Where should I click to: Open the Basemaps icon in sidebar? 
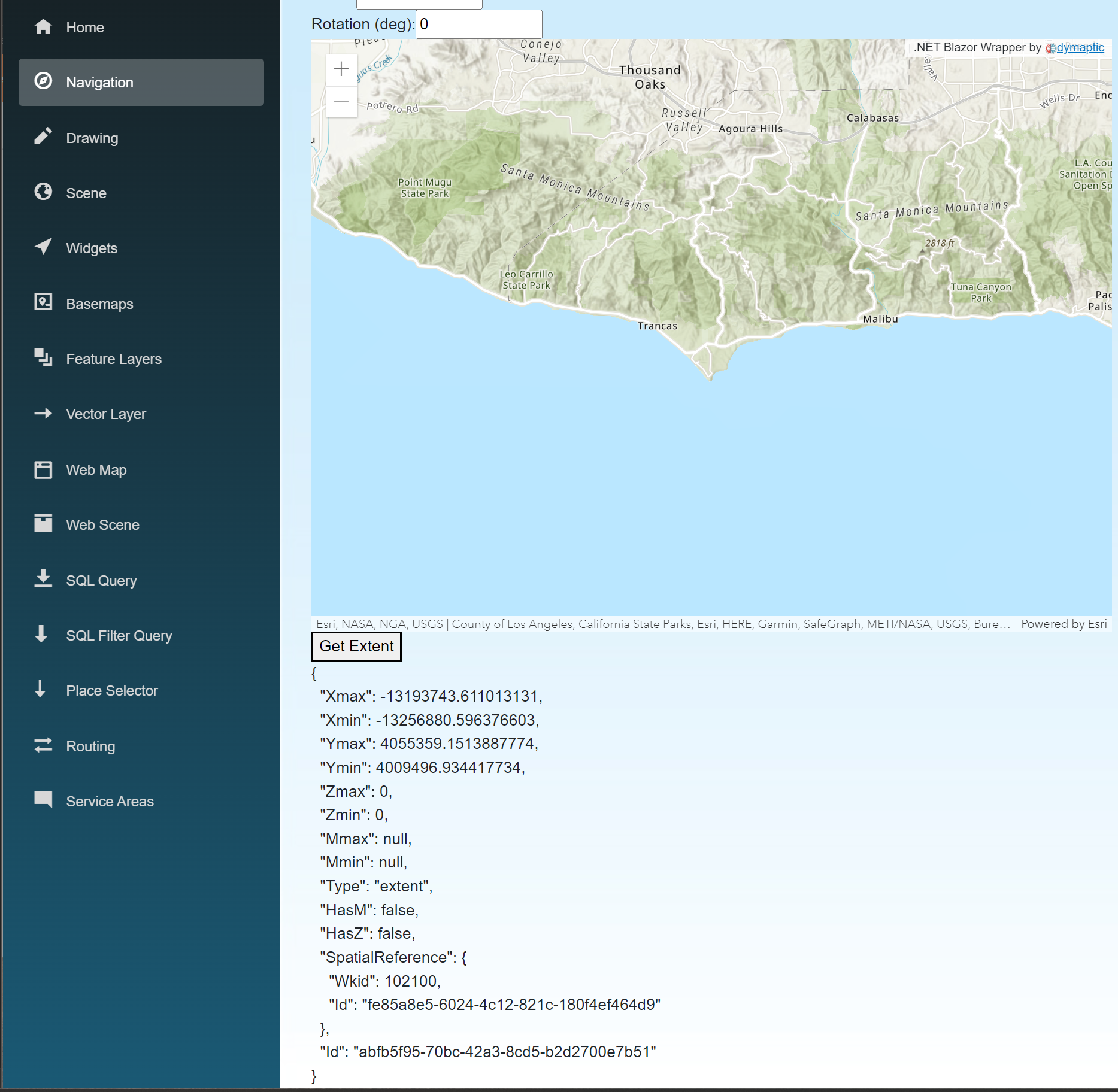pos(43,302)
